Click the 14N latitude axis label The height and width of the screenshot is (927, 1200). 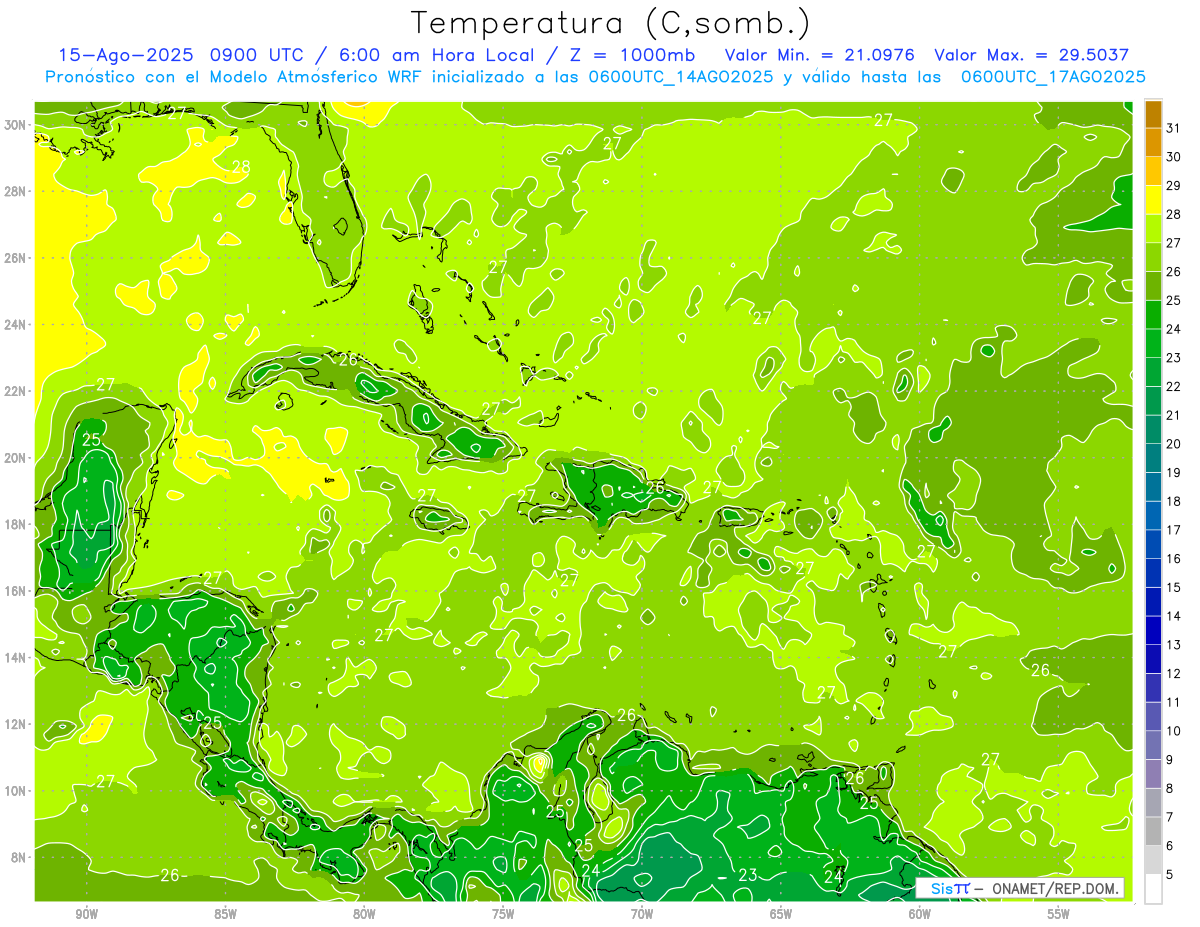[x=15, y=658]
